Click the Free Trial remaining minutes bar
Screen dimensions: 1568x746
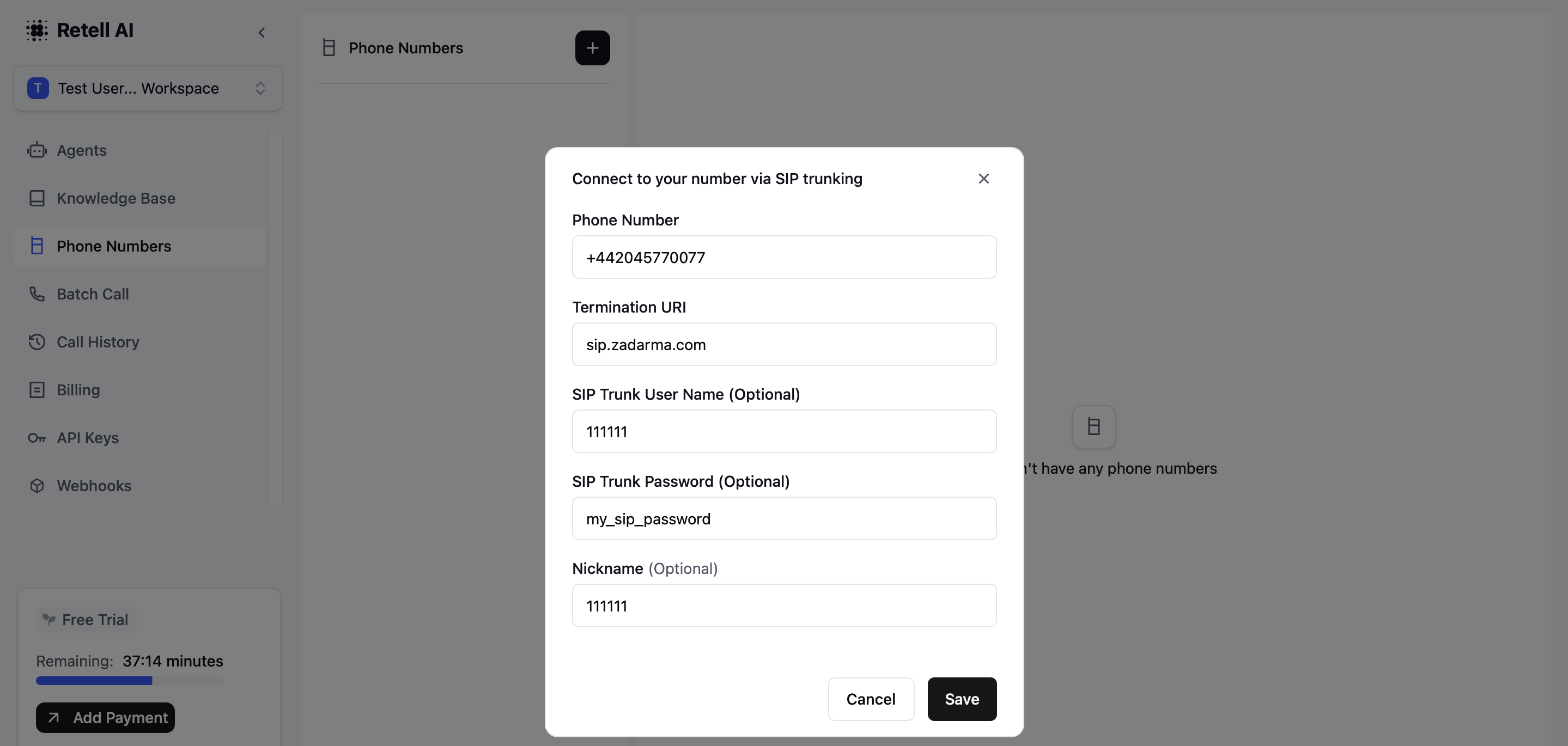click(x=130, y=681)
